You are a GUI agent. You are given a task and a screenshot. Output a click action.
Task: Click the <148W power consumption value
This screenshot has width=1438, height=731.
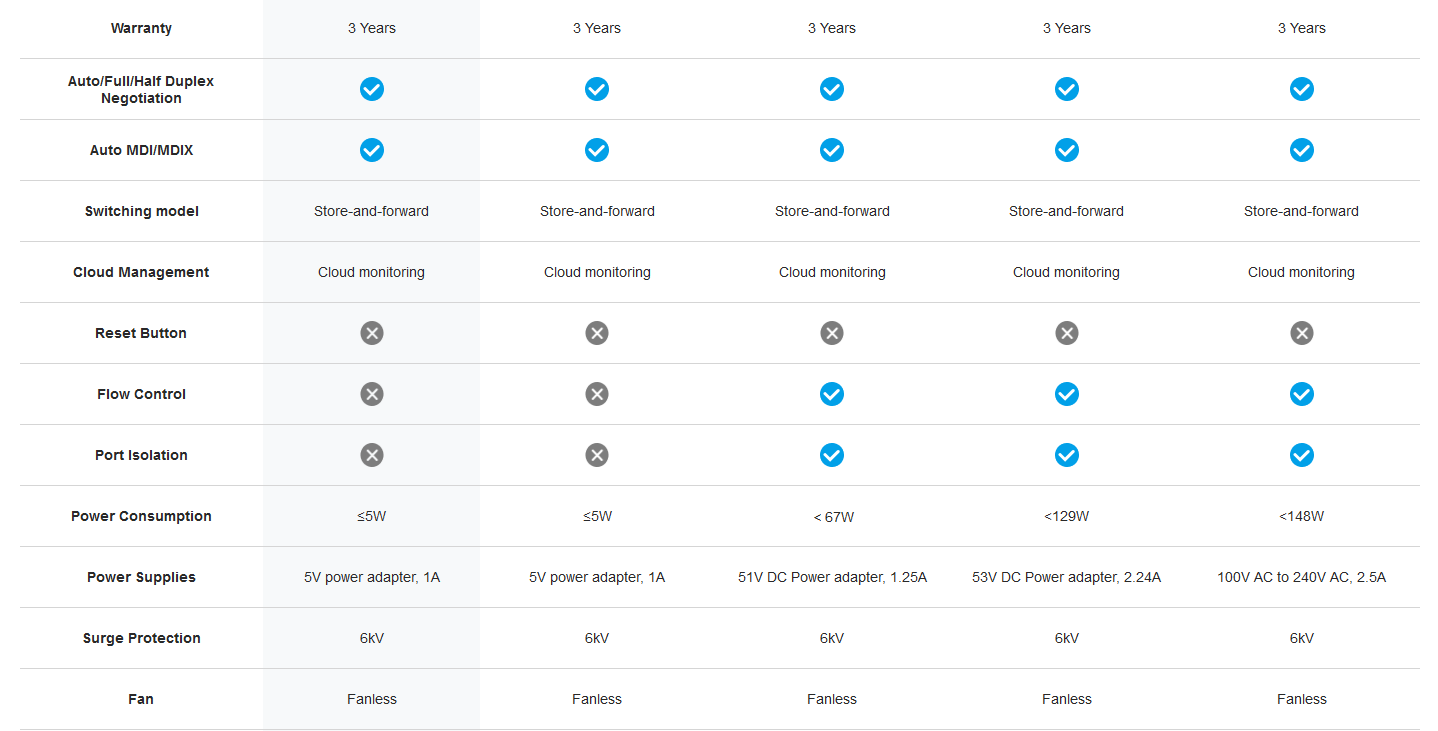[x=1301, y=516]
